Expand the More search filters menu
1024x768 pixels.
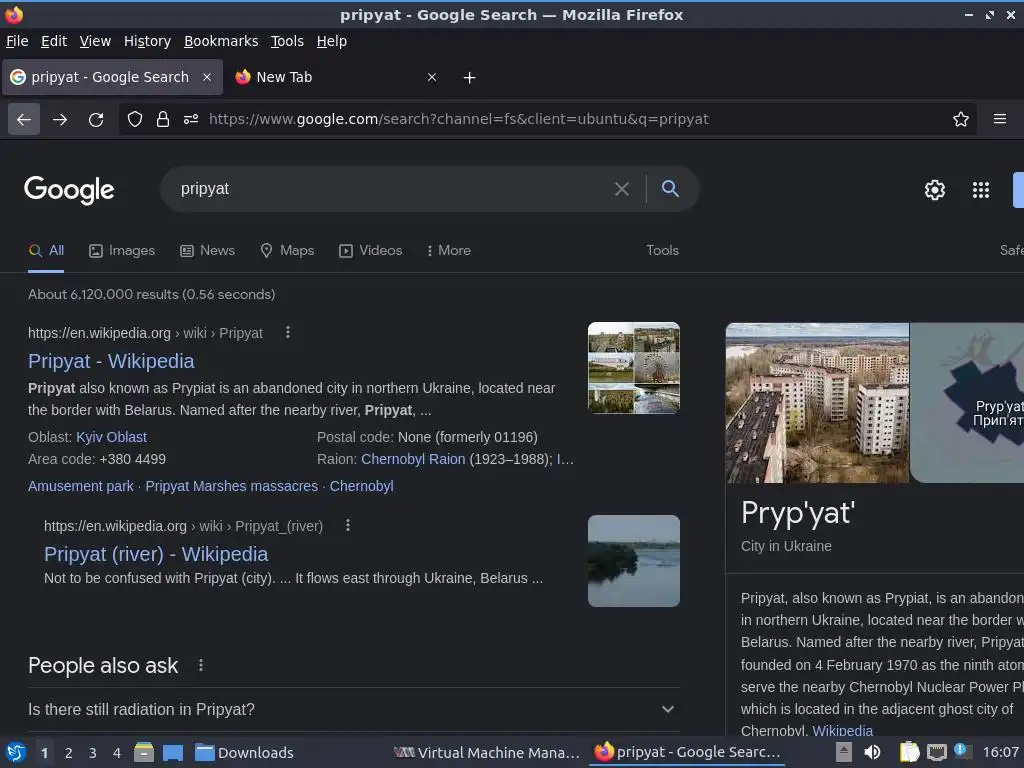[448, 250]
